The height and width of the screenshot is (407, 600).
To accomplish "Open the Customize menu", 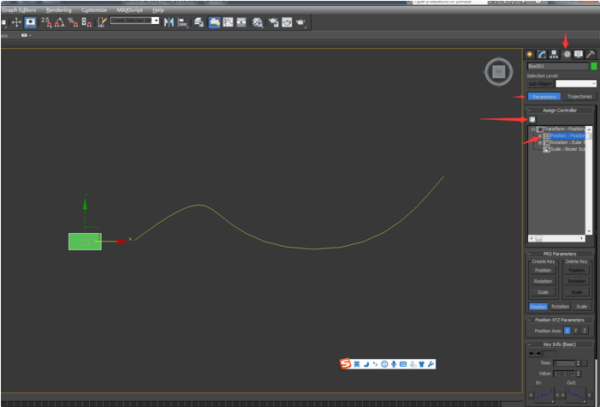I will (94, 10).
